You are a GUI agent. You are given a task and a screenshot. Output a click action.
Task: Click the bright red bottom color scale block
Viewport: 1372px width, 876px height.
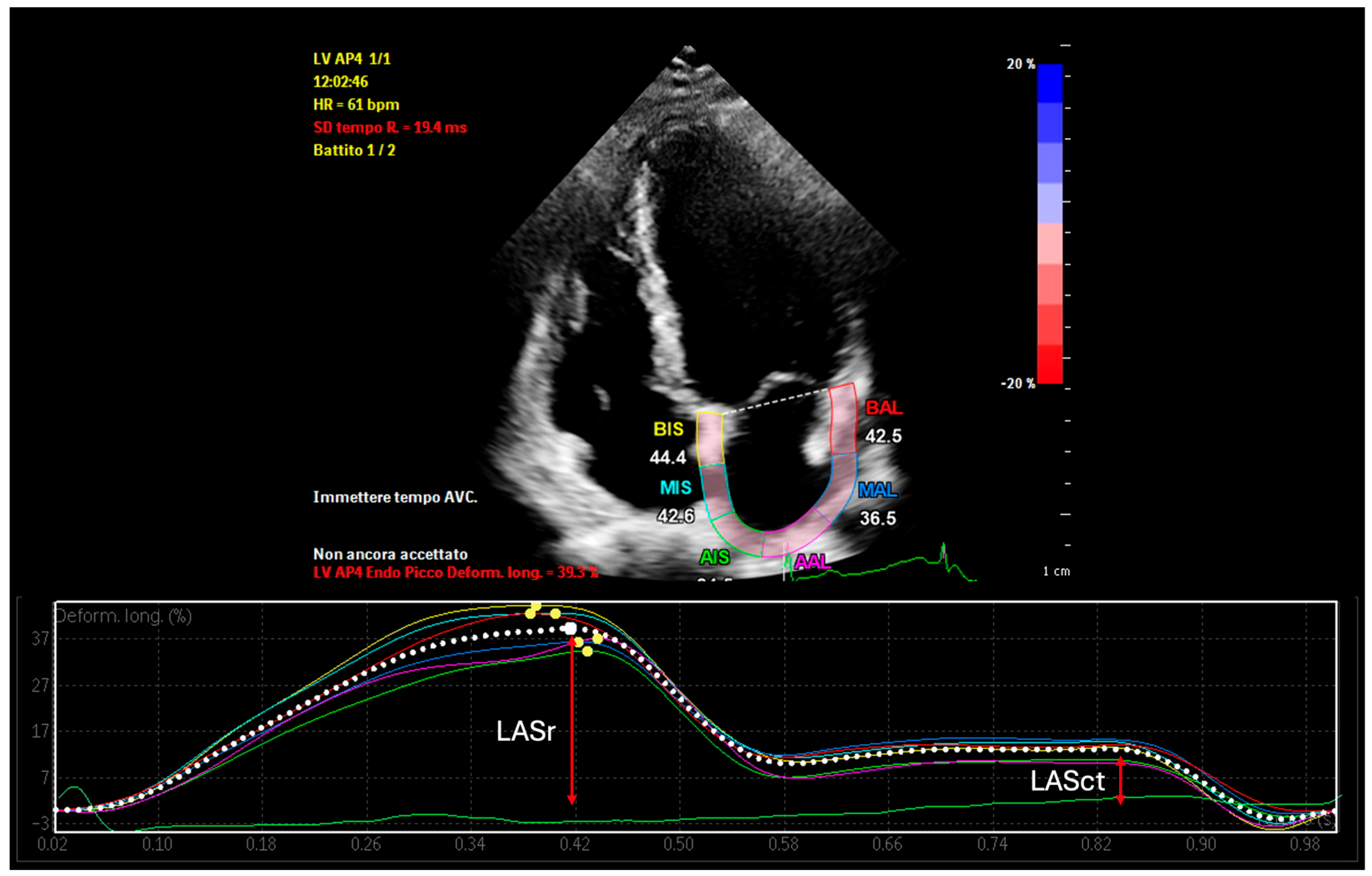1050,365
